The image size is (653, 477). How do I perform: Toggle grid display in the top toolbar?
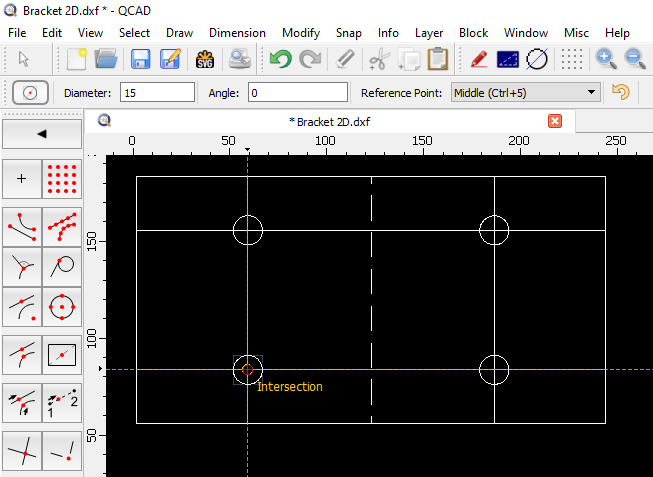[571, 59]
